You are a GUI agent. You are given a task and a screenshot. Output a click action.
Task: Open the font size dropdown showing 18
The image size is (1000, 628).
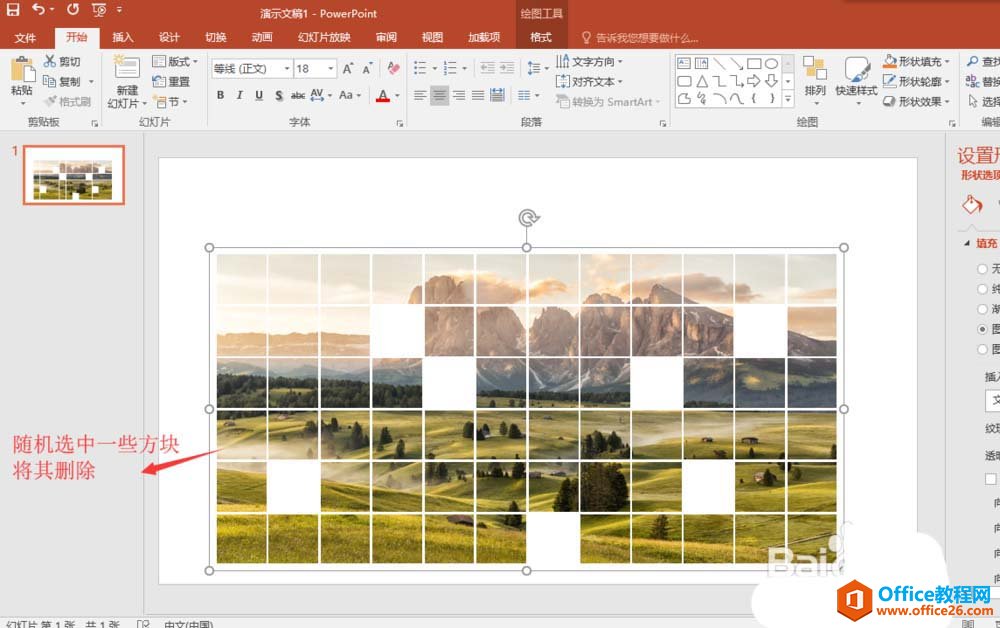[x=315, y=68]
